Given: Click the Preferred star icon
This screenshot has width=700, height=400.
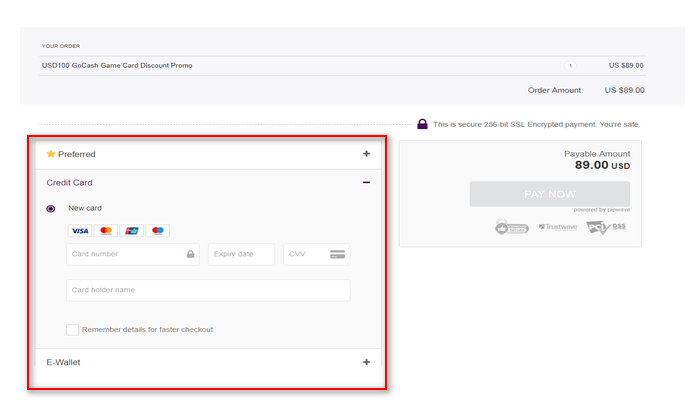Looking at the screenshot, I should tap(51, 154).
